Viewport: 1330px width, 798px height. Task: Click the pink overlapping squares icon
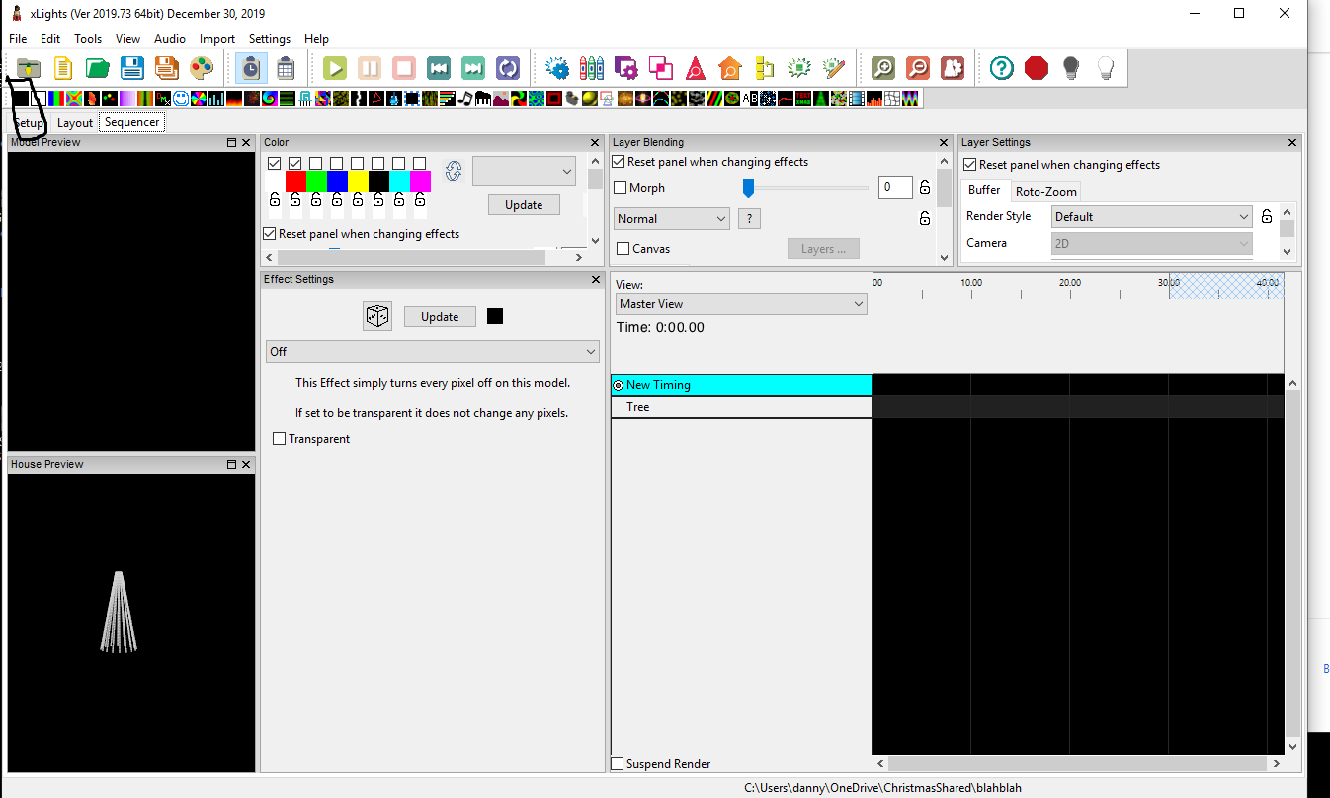tap(661, 68)
